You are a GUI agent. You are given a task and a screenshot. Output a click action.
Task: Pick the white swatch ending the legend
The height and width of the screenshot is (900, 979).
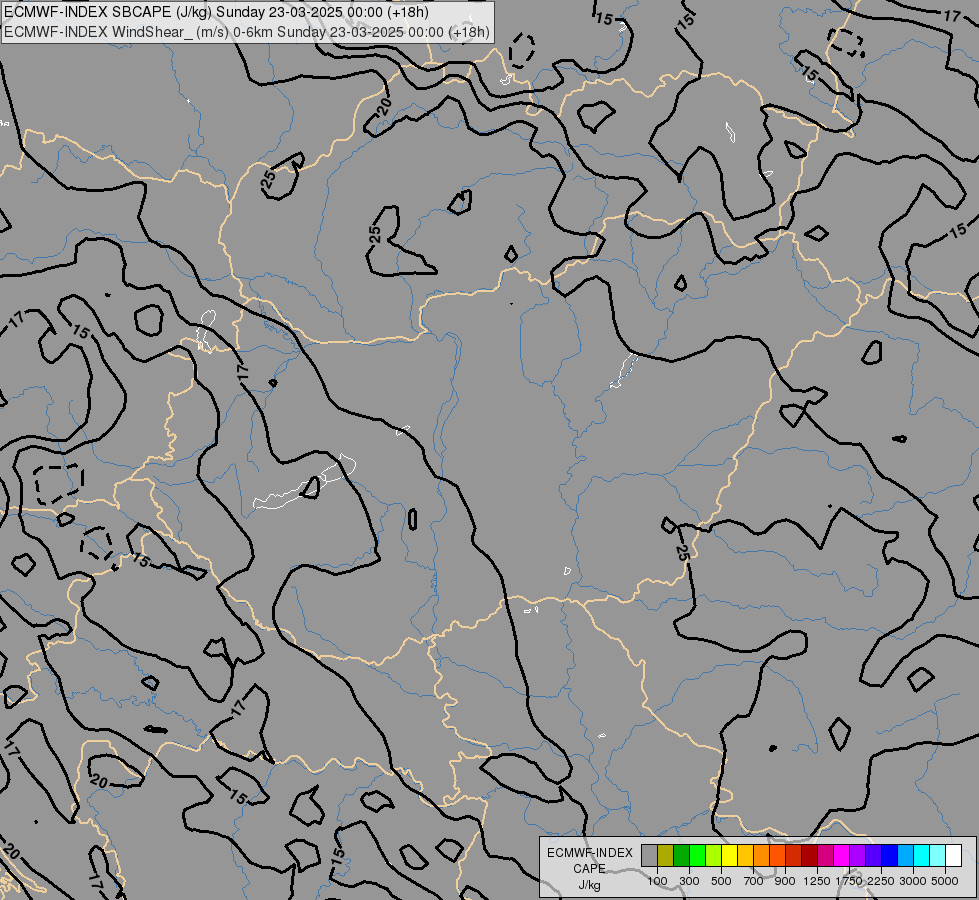point(953,855)
